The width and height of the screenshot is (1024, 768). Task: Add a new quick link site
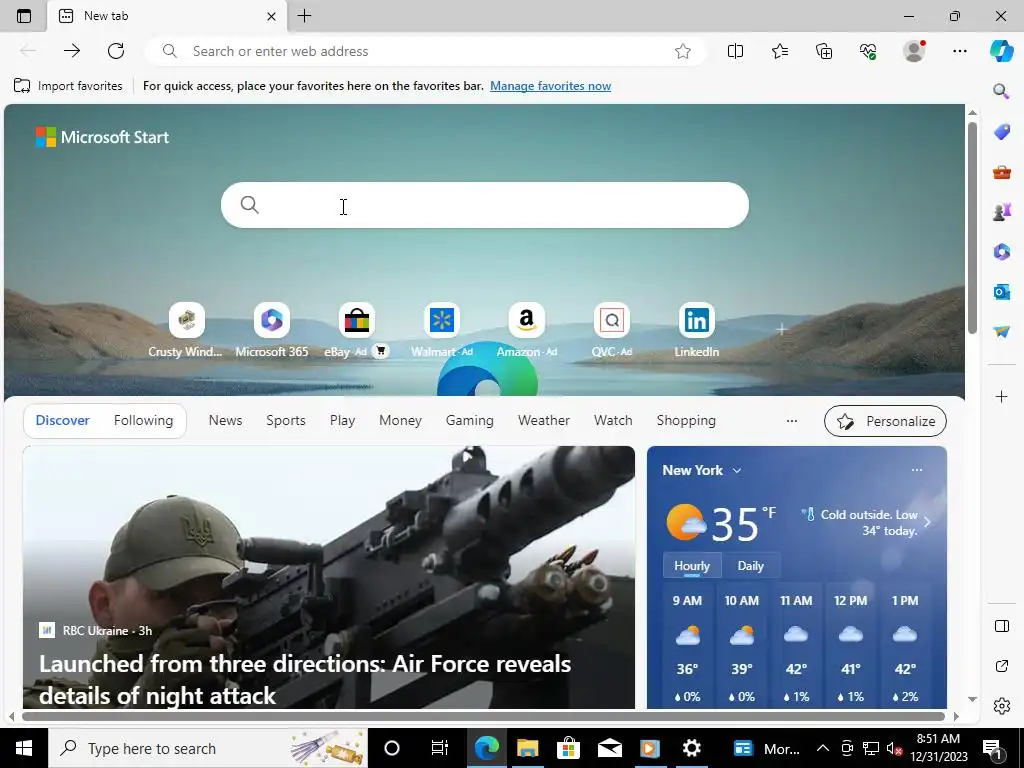[x=781, y=329]
